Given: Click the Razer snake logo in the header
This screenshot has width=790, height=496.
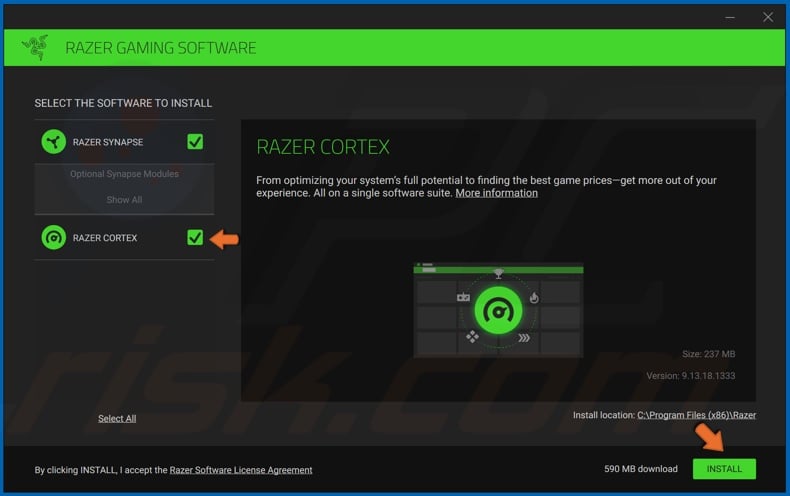Looking at the screenshot, I should (35, 47).
